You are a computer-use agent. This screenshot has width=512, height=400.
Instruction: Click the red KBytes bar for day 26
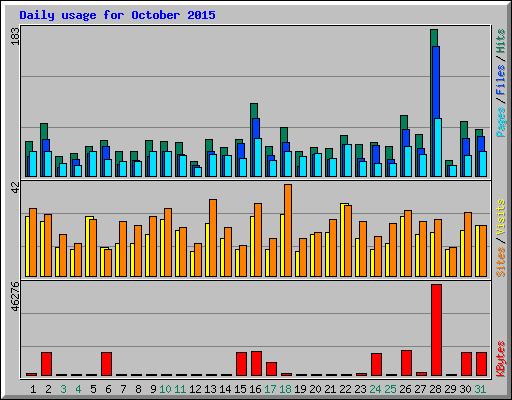tap(406, 363)
